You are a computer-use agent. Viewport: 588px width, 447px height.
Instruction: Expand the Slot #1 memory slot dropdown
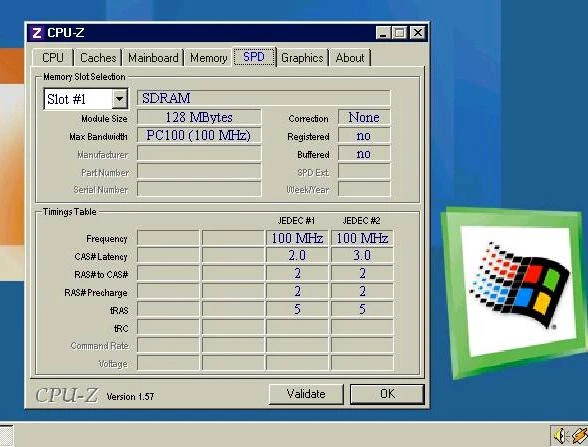120,99
